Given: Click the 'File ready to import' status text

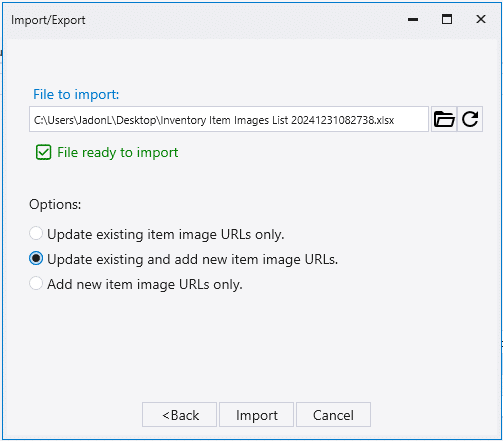Looking at the screenshot, I should [x=118, y=153].
